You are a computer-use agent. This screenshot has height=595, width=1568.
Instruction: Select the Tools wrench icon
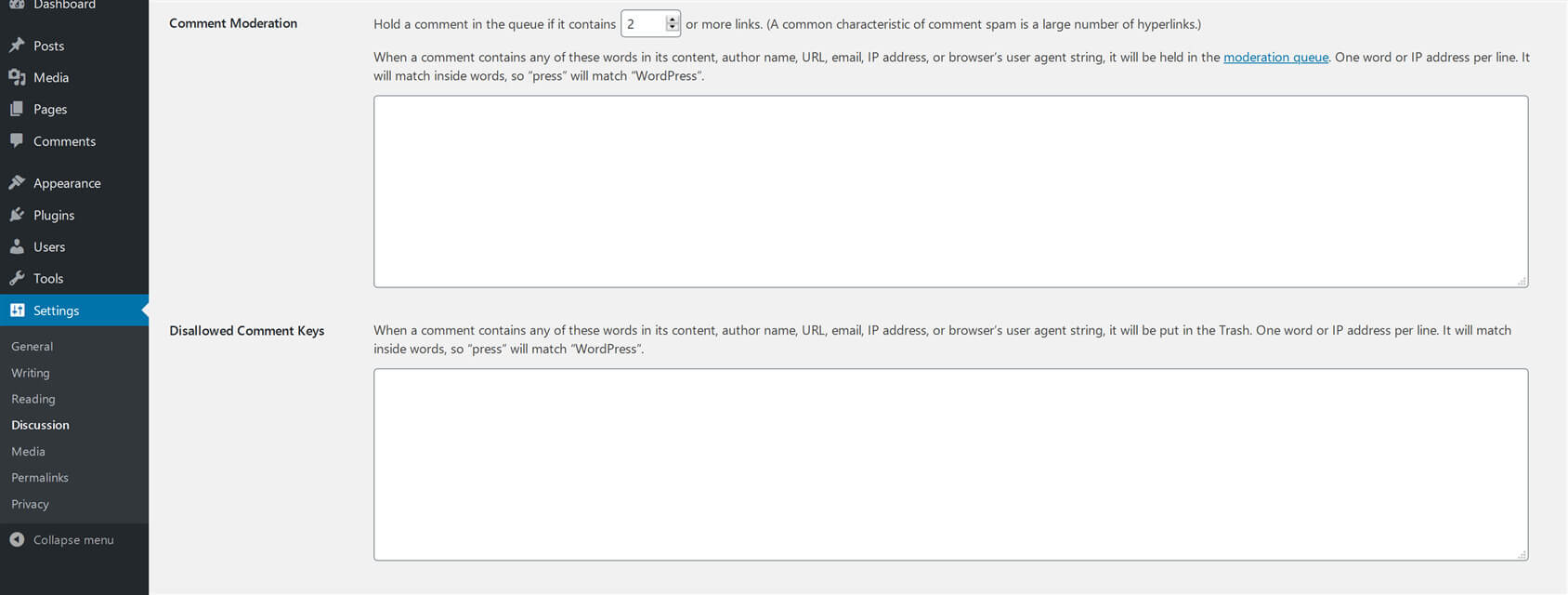coord(17,278)
